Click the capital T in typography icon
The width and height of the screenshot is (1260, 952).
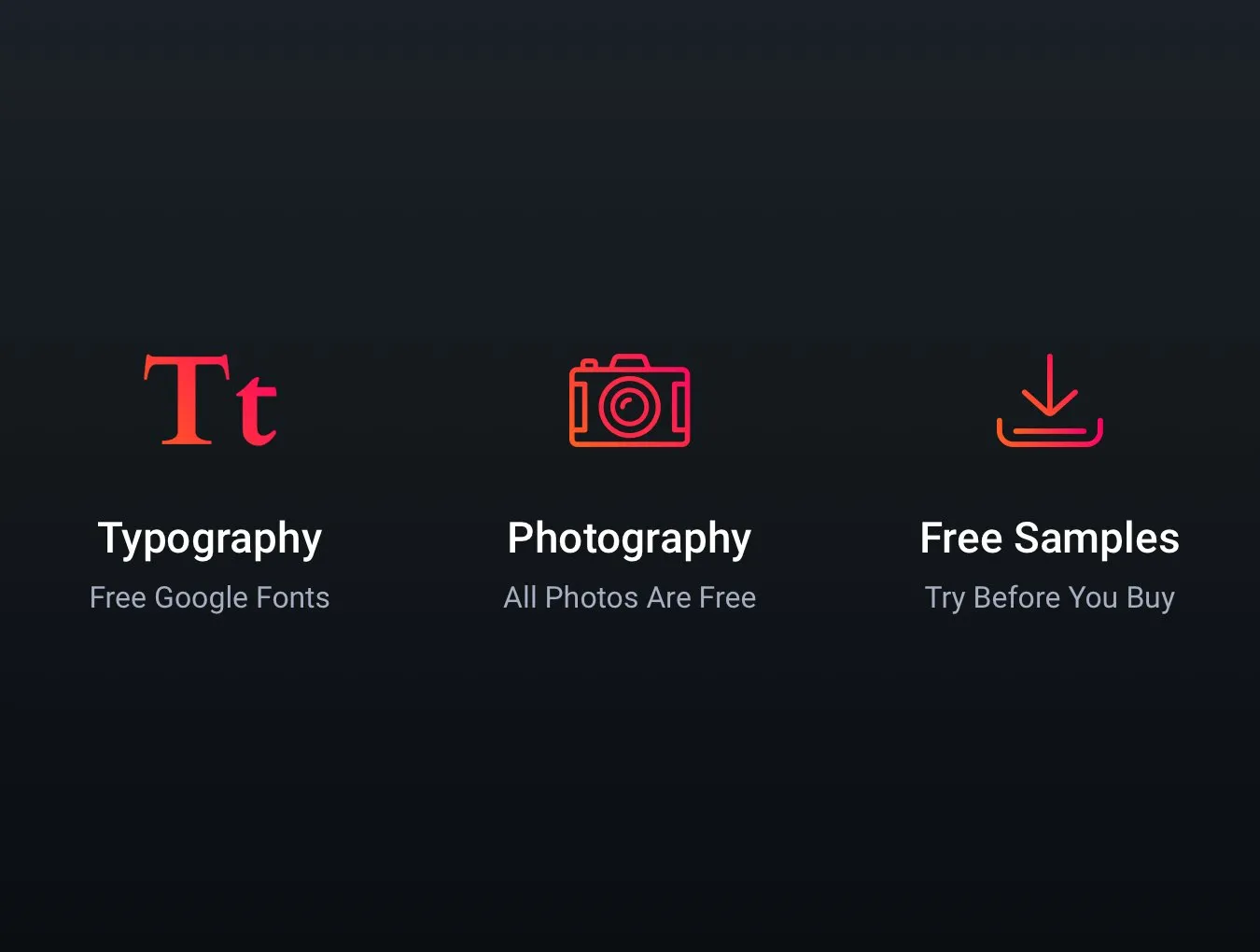(x=185, y=399)
